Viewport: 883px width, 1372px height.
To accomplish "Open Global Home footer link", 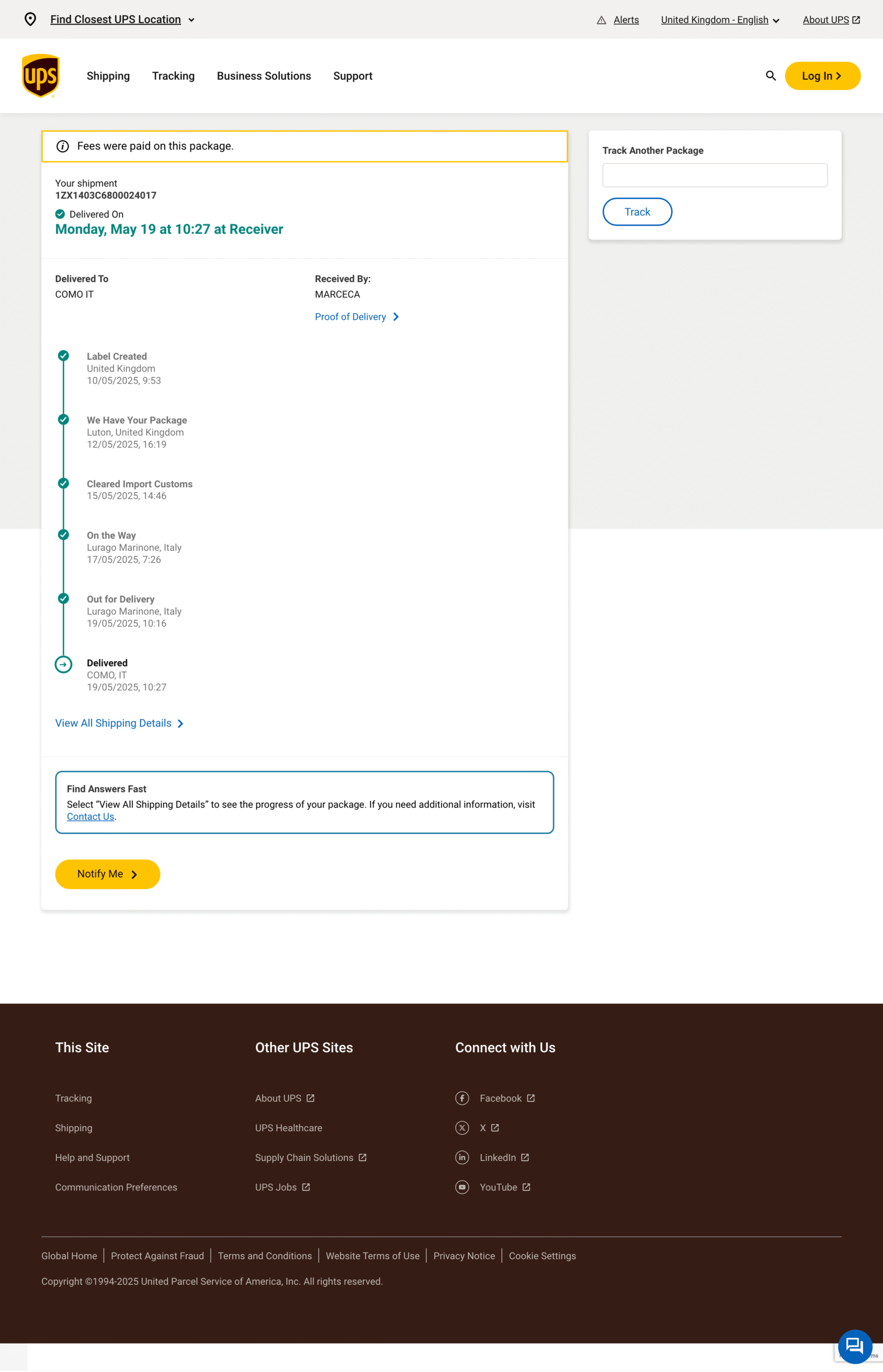I will tap(69, 1256).
